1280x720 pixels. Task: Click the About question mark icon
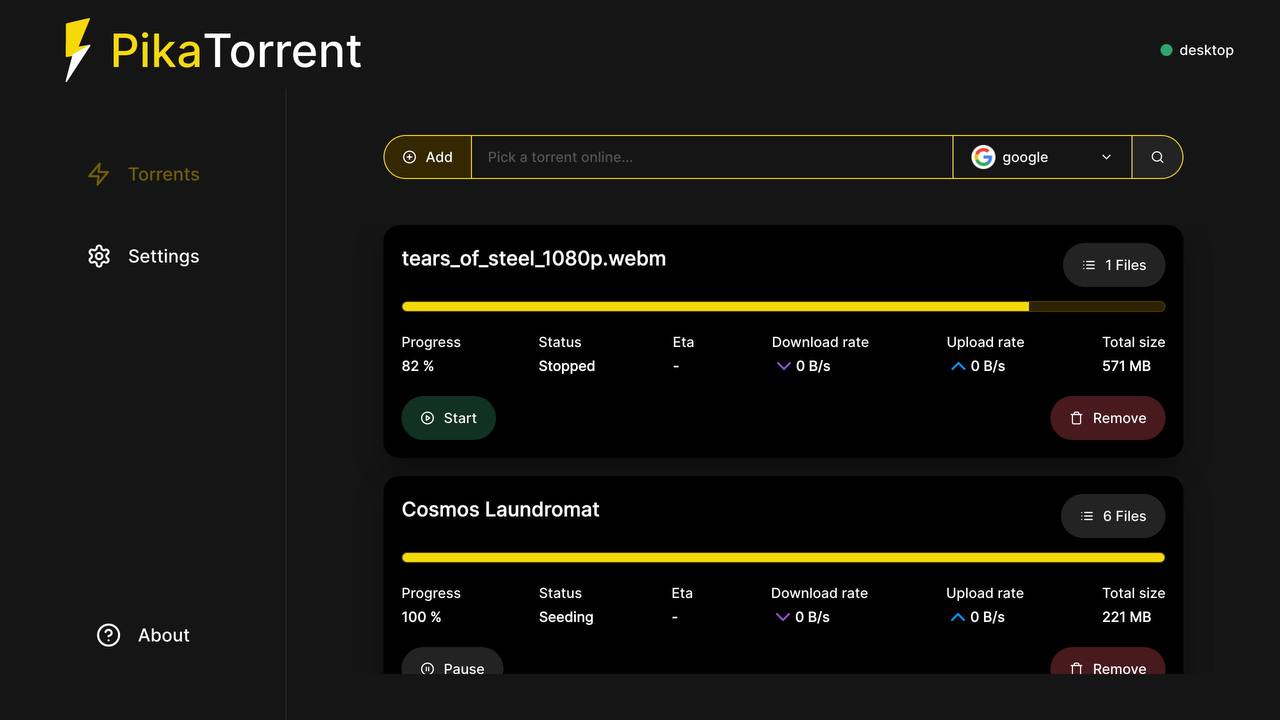(108, 635)
